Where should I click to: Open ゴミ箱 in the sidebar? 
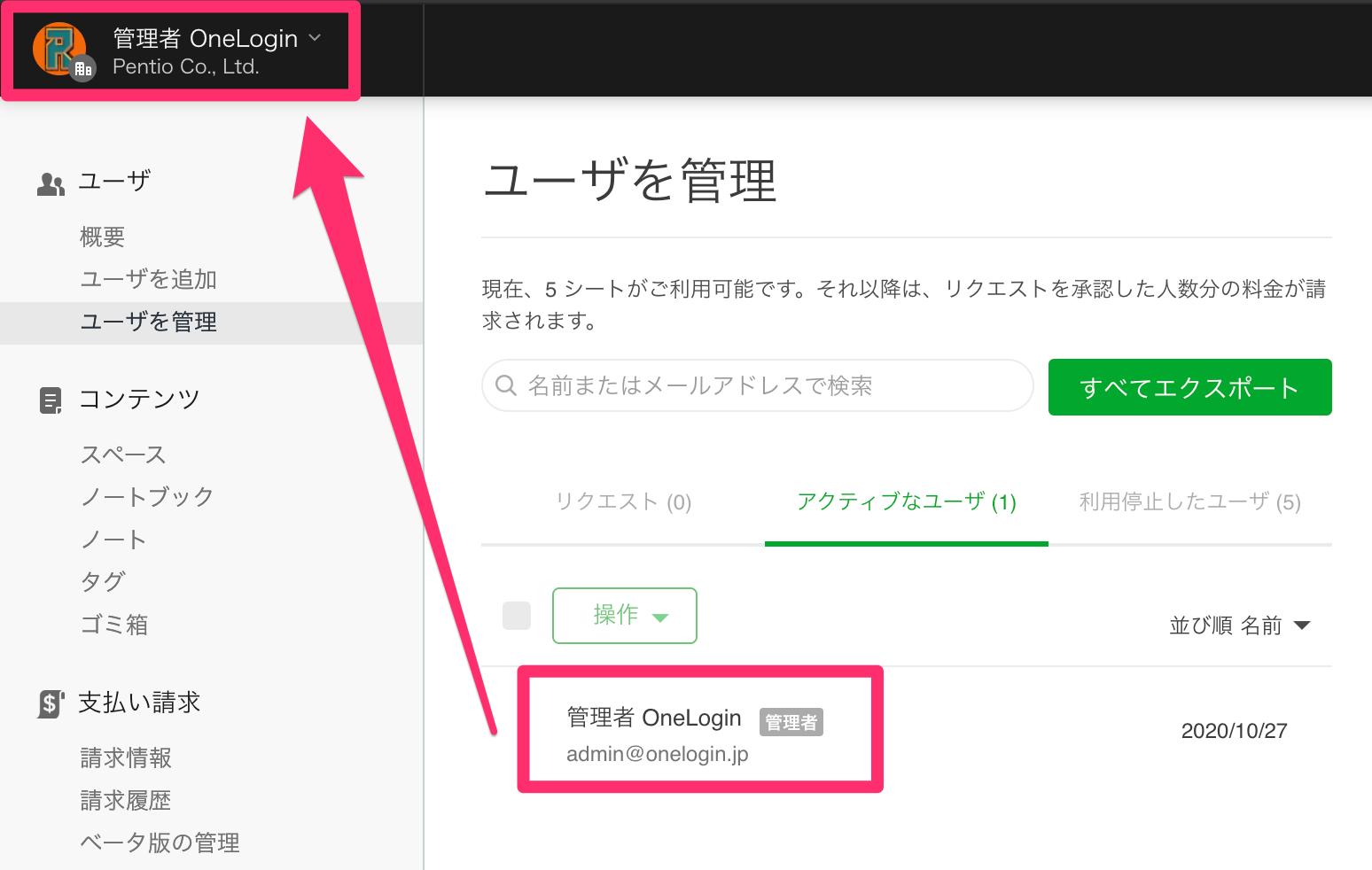point(114,625)
